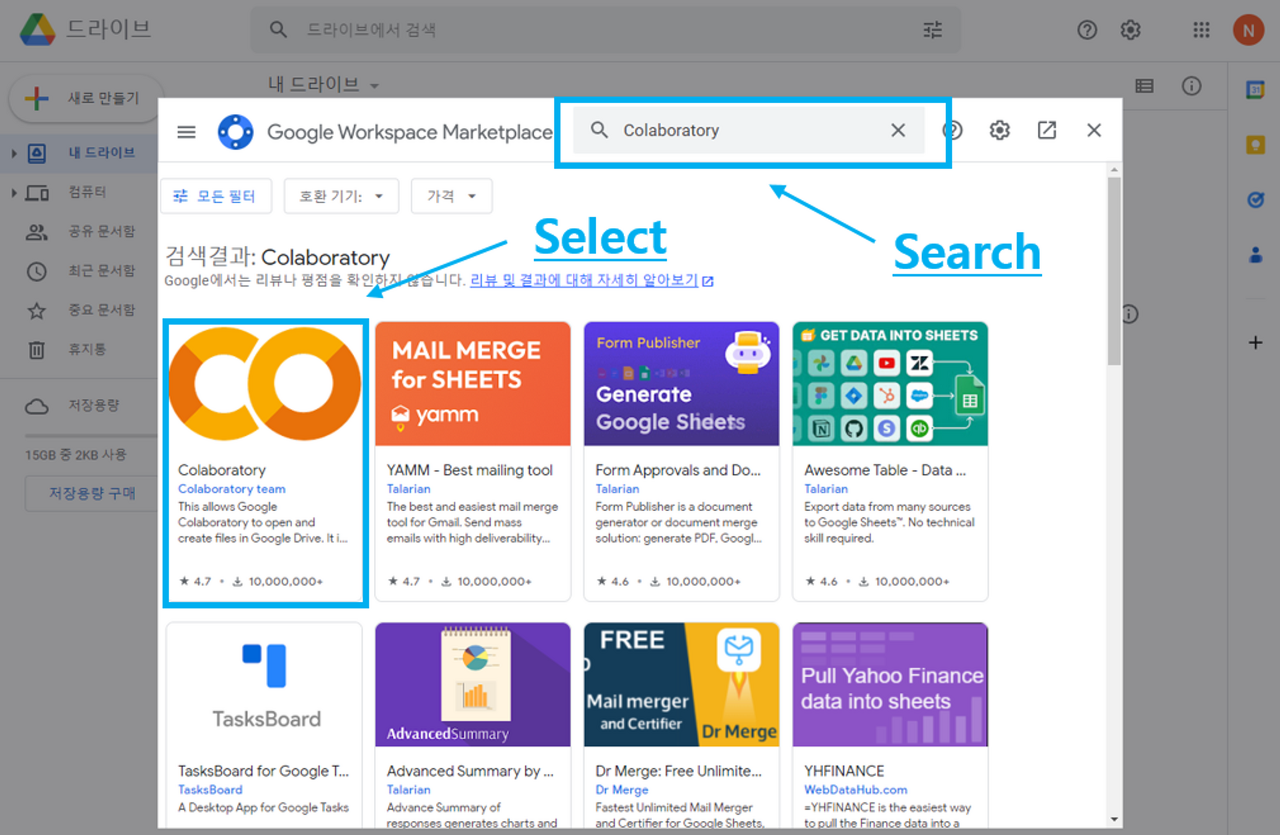The height and width of the screenshot is (835, 1280).
Task: Open Drive search options filter icon
Action: [932, 30]
